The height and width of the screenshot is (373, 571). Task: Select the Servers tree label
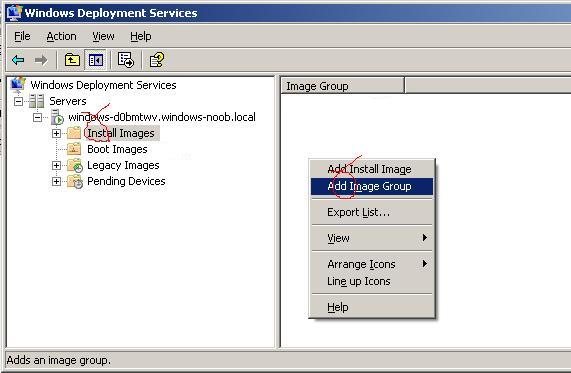[68, 101]
